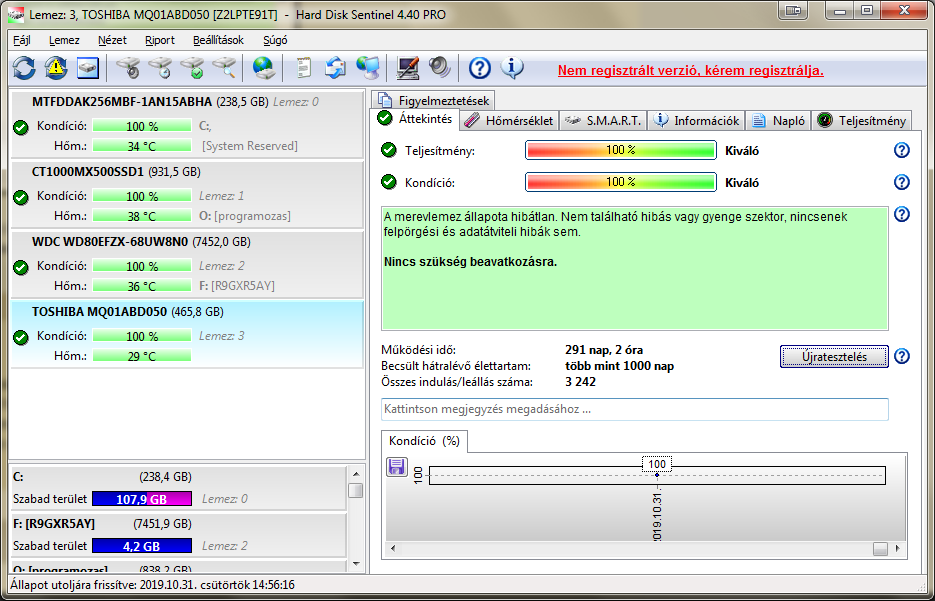935x601 pixels.
Task: Click the note input field Kattintson megjegyzés megadásához
Action: (634, 410)
